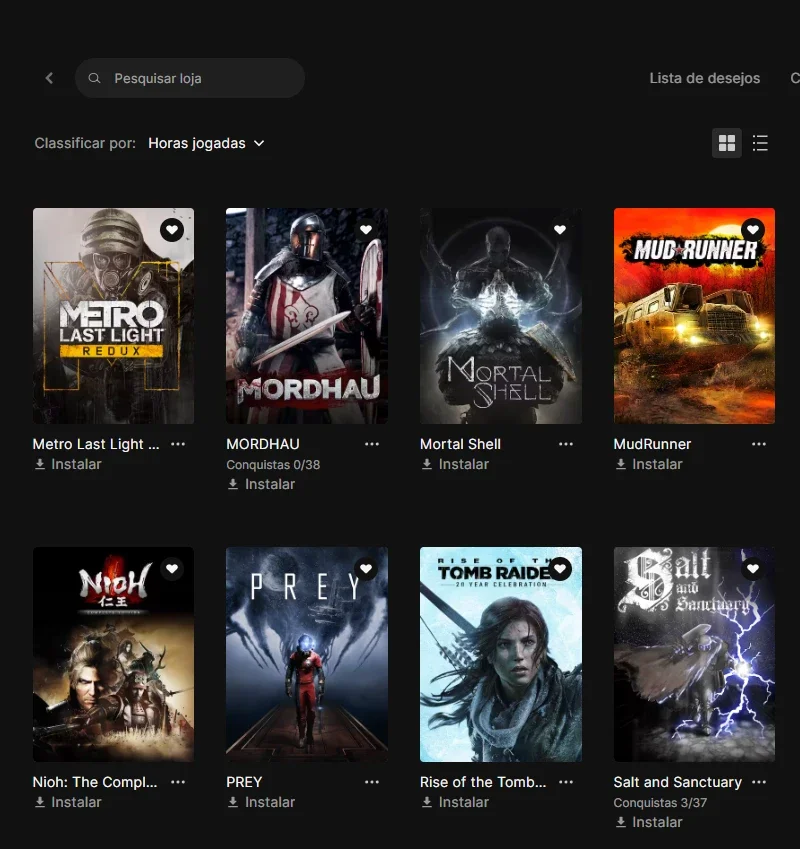Screen dimensions: 800x849
Task: Toggle favorite heart on Metro Last Light cover
Action: tap(172, 230)
